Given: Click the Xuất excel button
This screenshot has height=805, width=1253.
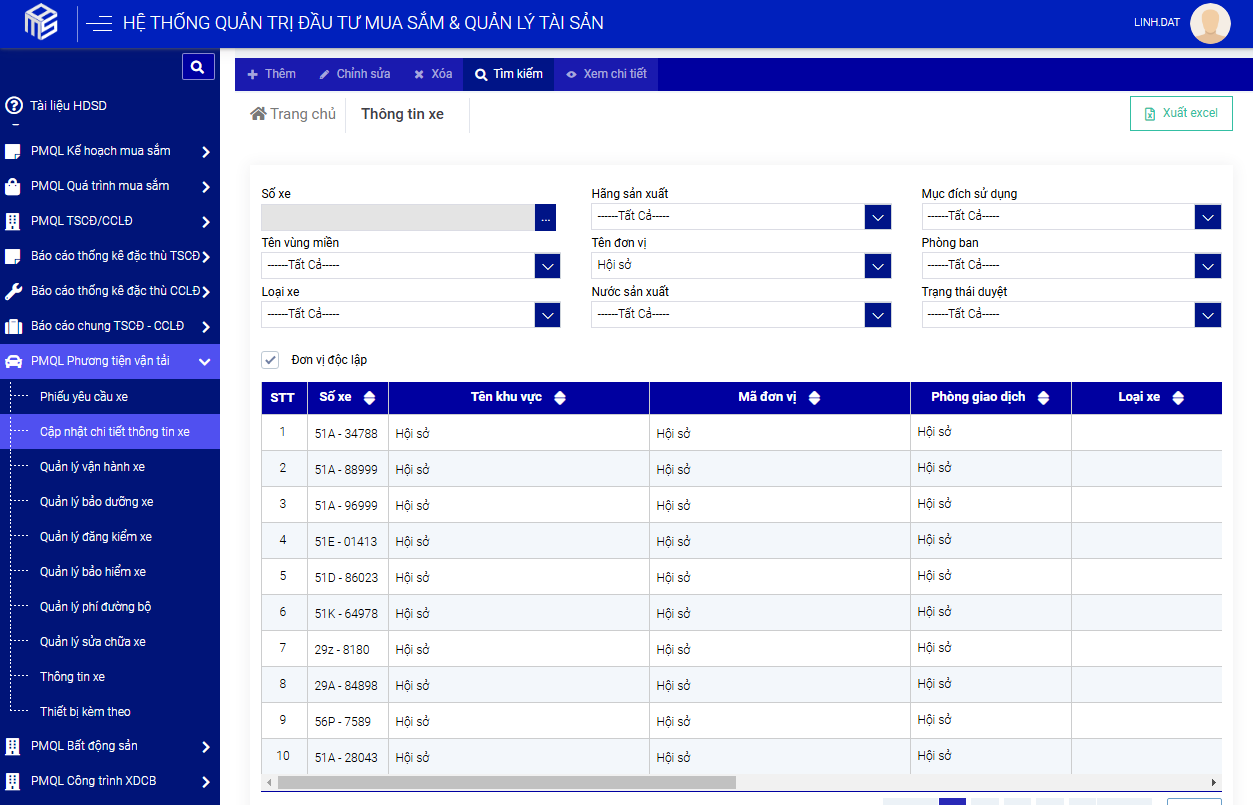Looking at the screenshot, I should coord(1181,114).
